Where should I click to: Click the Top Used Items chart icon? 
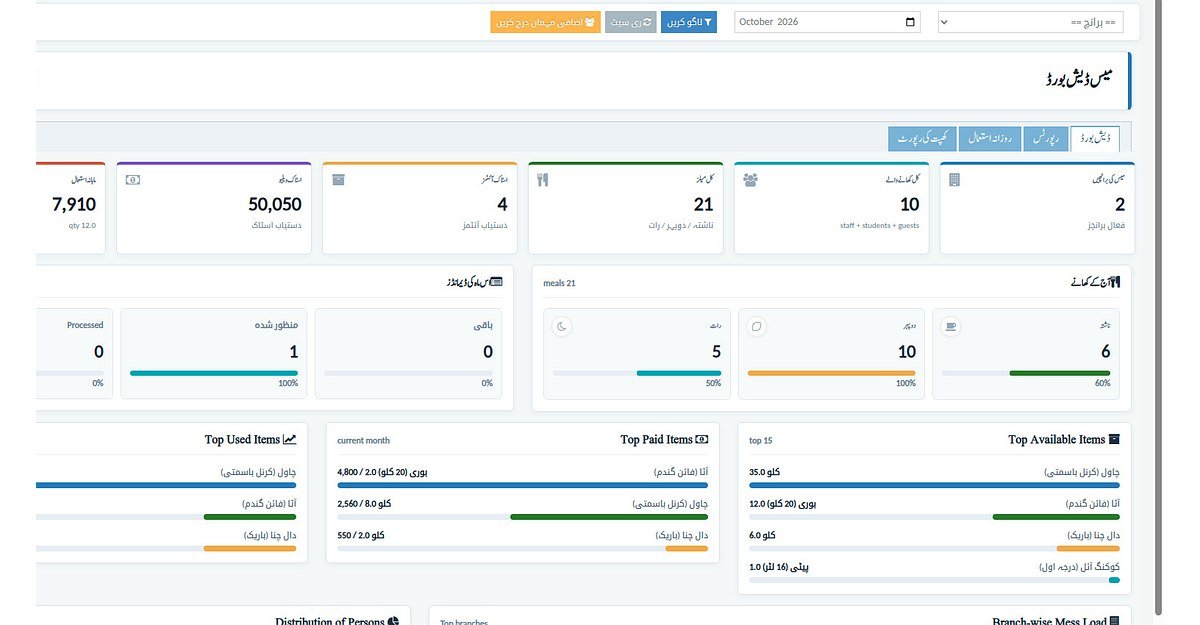pyautogui.click(x=290, y=439)
